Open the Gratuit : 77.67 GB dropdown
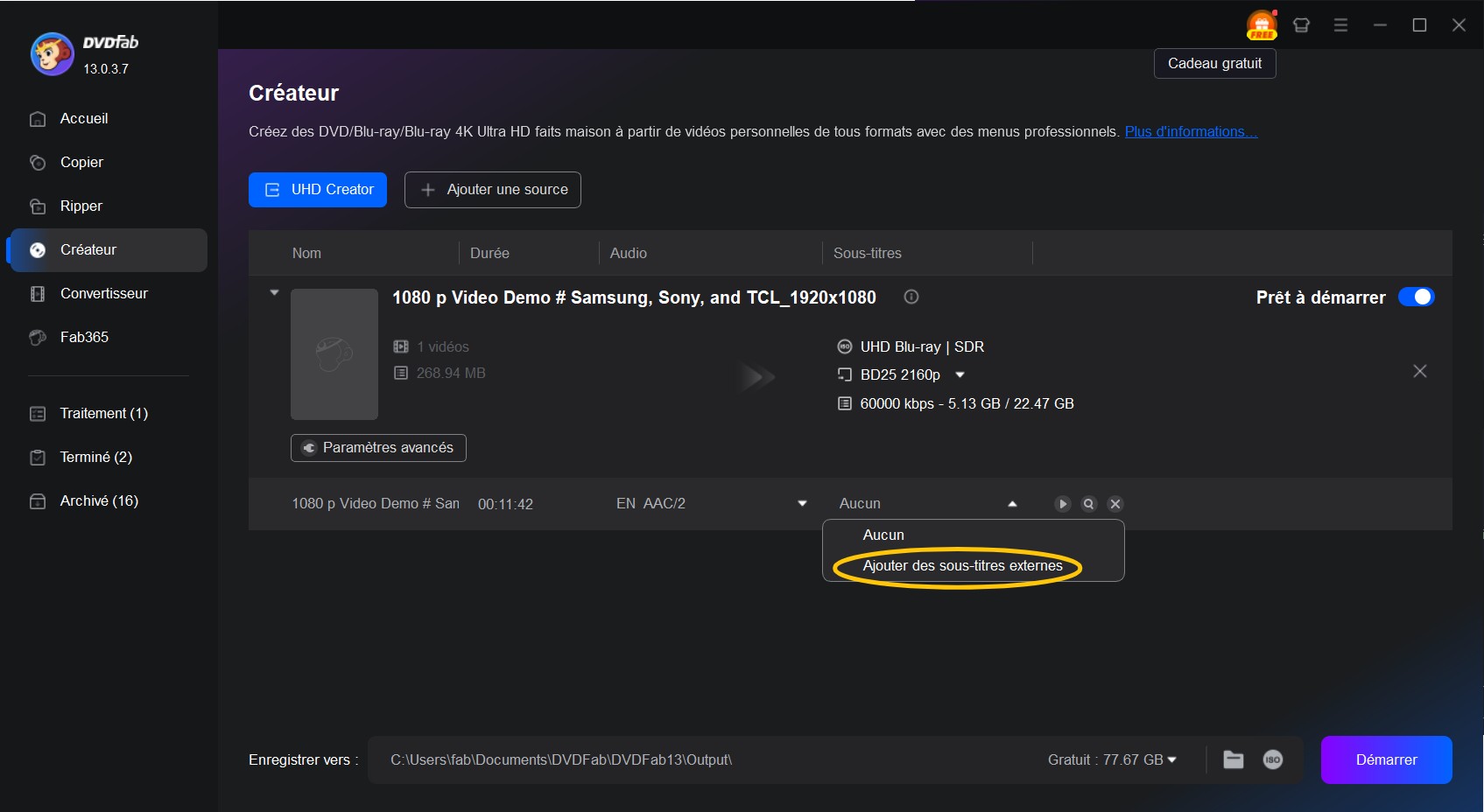 pyautogui.click(x=1112, y=759)
